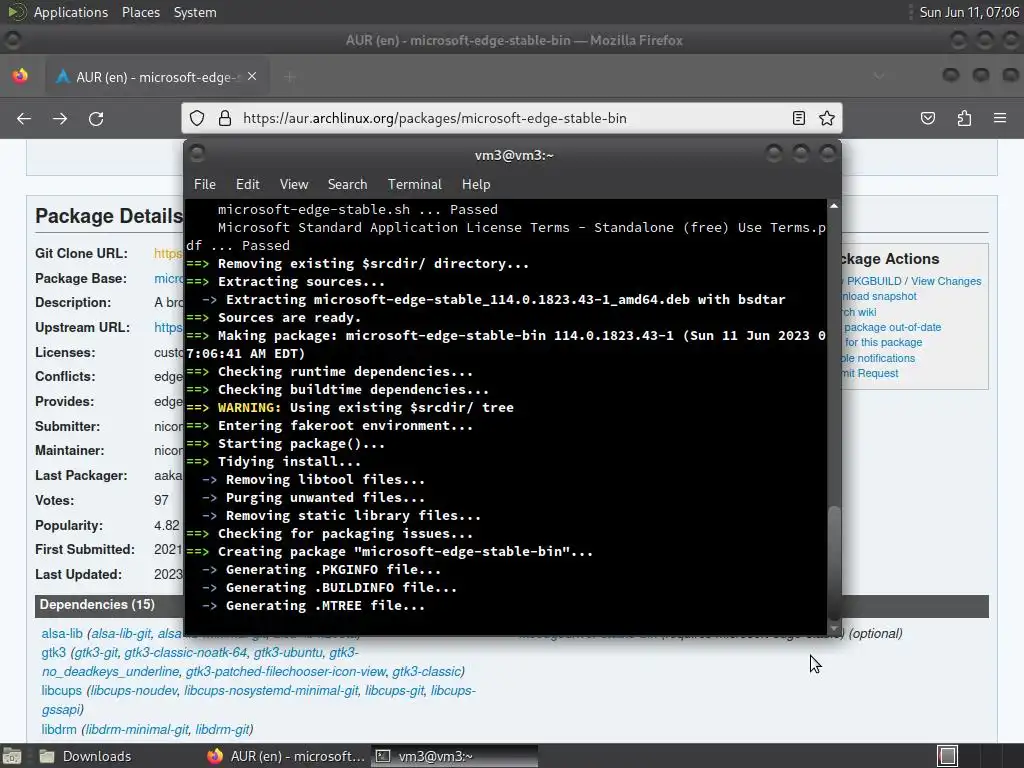The width and height of the screenshot is (1024, 768).
Task: Open a new Firefox tab
Action: 291,77
